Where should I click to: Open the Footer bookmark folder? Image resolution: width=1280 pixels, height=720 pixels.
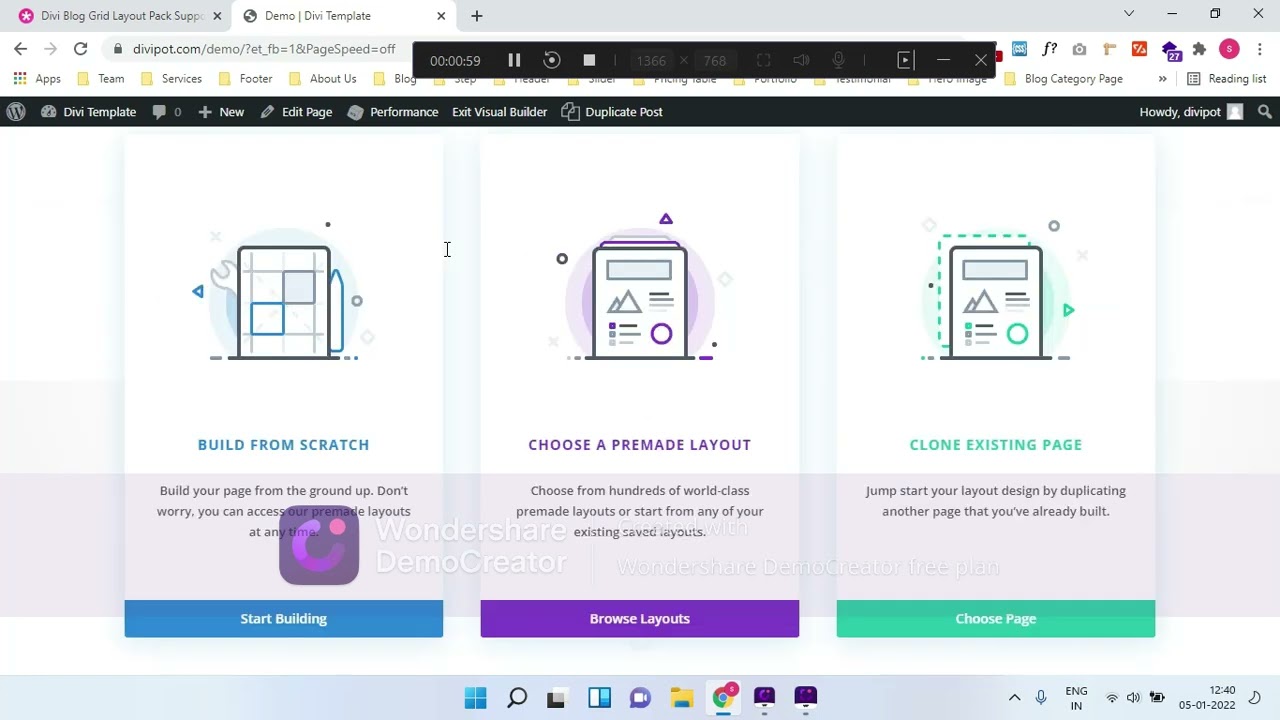click(245, 79)
